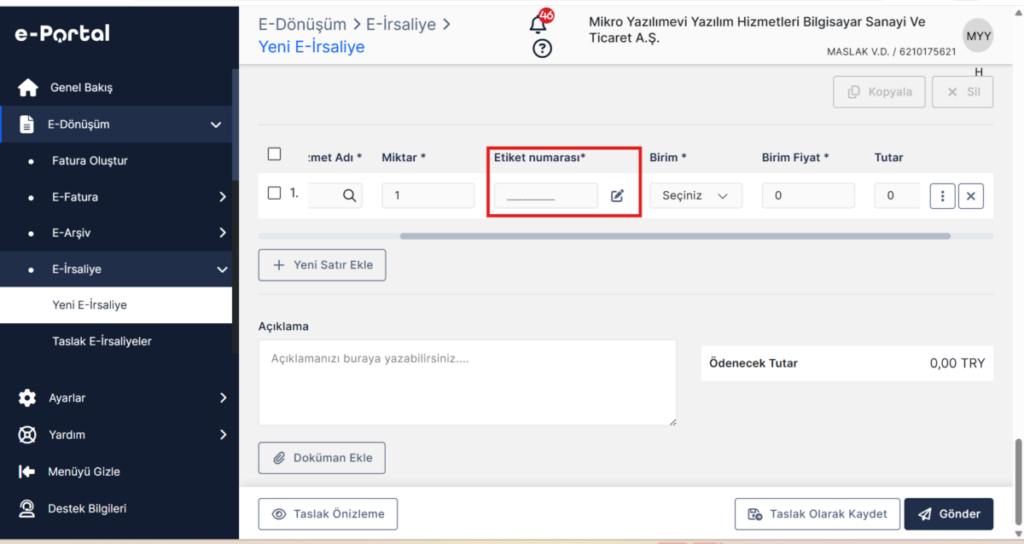Image resolution: width=1024 pixels, height=544 pixels.
Task: Click the Ödenecek Tutar 0,00 TRY value
Action: (957, 363)
